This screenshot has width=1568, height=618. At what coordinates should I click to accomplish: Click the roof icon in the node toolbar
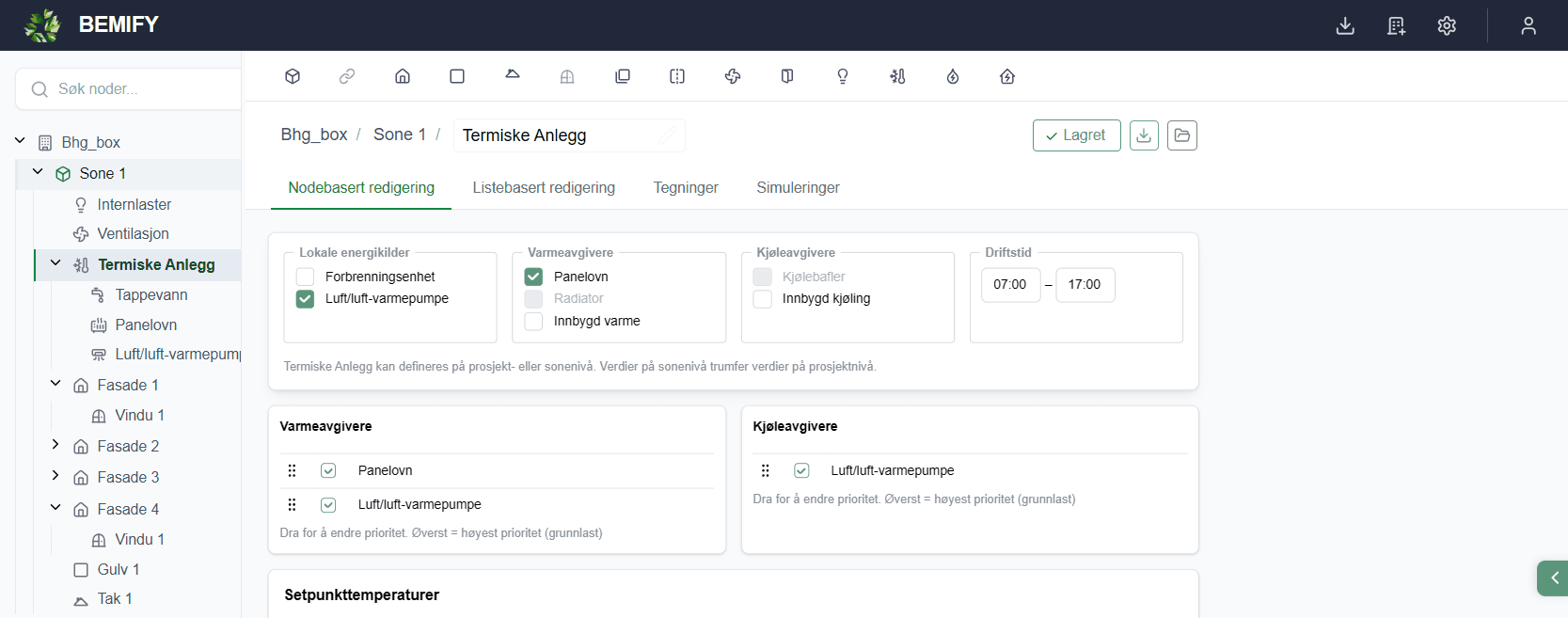point(513,74)
